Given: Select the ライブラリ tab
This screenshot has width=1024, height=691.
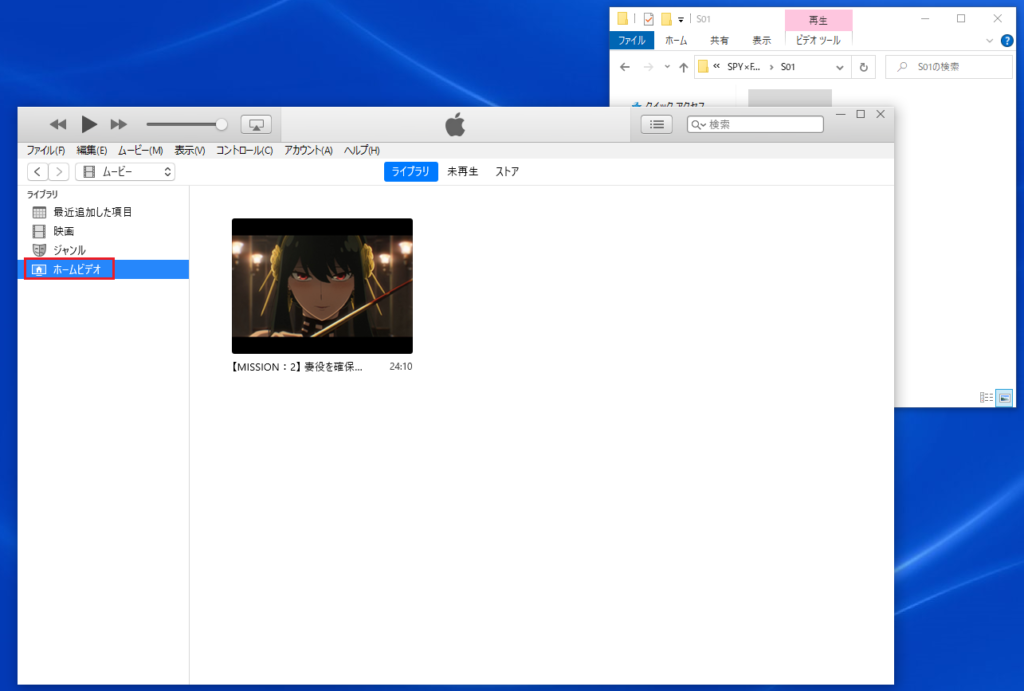Looking at the screenshot, I should pos(411,172).
